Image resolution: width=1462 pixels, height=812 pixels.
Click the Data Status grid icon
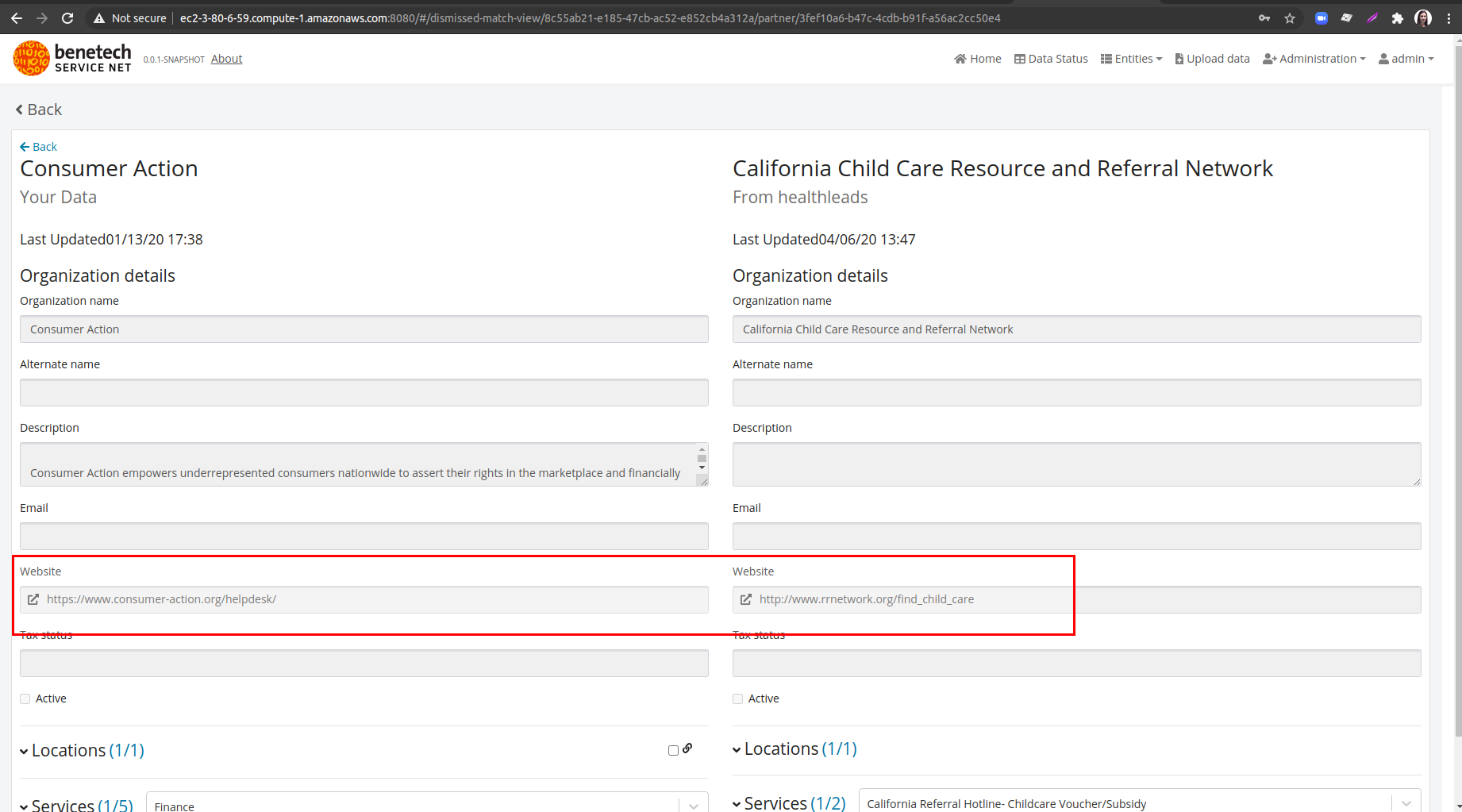[x=1019, y=58]
